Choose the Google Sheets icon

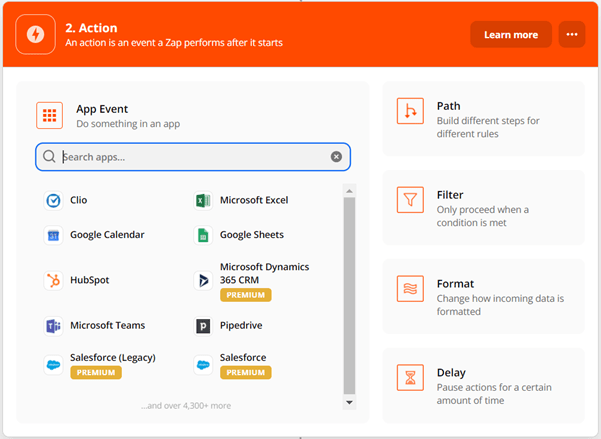pos(203,235)
